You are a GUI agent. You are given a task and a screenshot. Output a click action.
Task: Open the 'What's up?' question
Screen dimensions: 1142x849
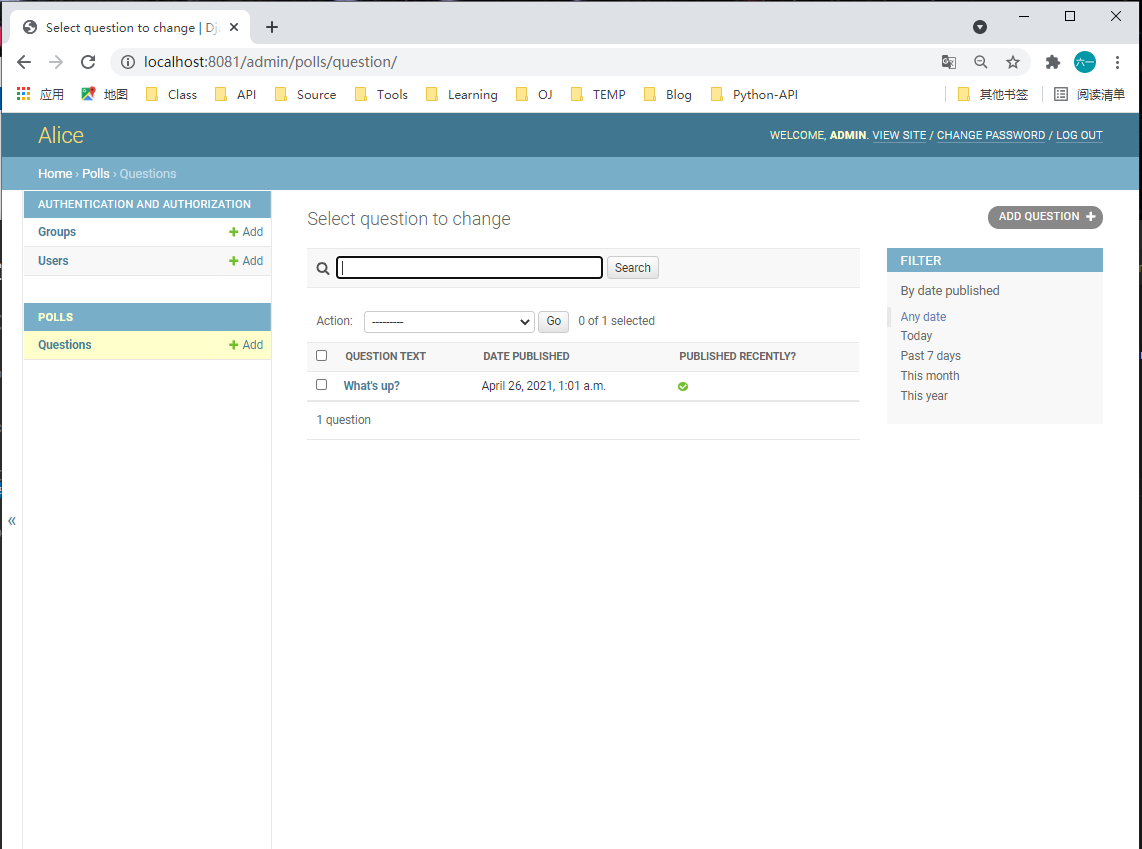click(371, 386)
